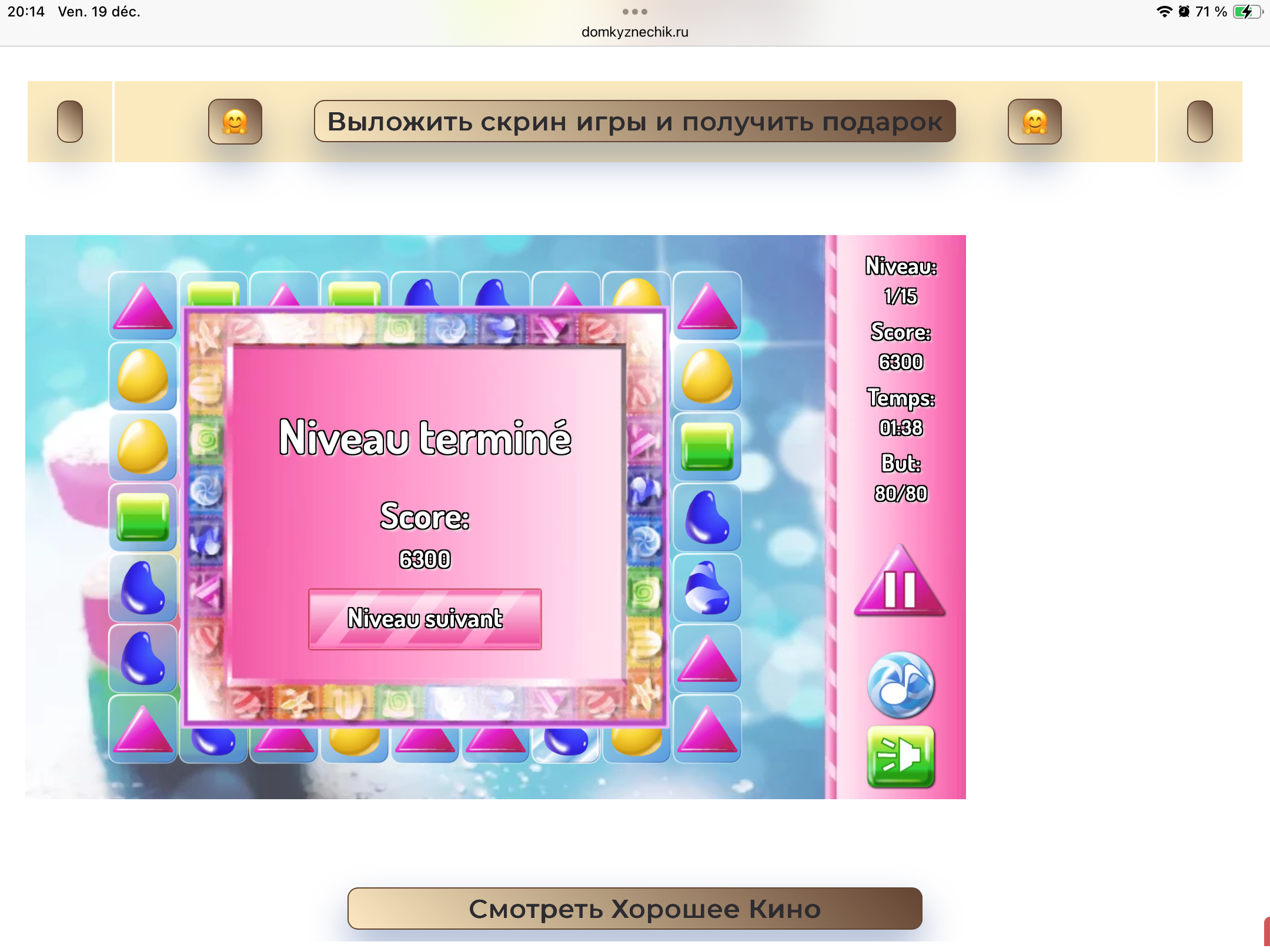Click the plain blue drop candy in the right column
The height and width of the screenshot is (952, 1270).
click(x=707, y=517)
